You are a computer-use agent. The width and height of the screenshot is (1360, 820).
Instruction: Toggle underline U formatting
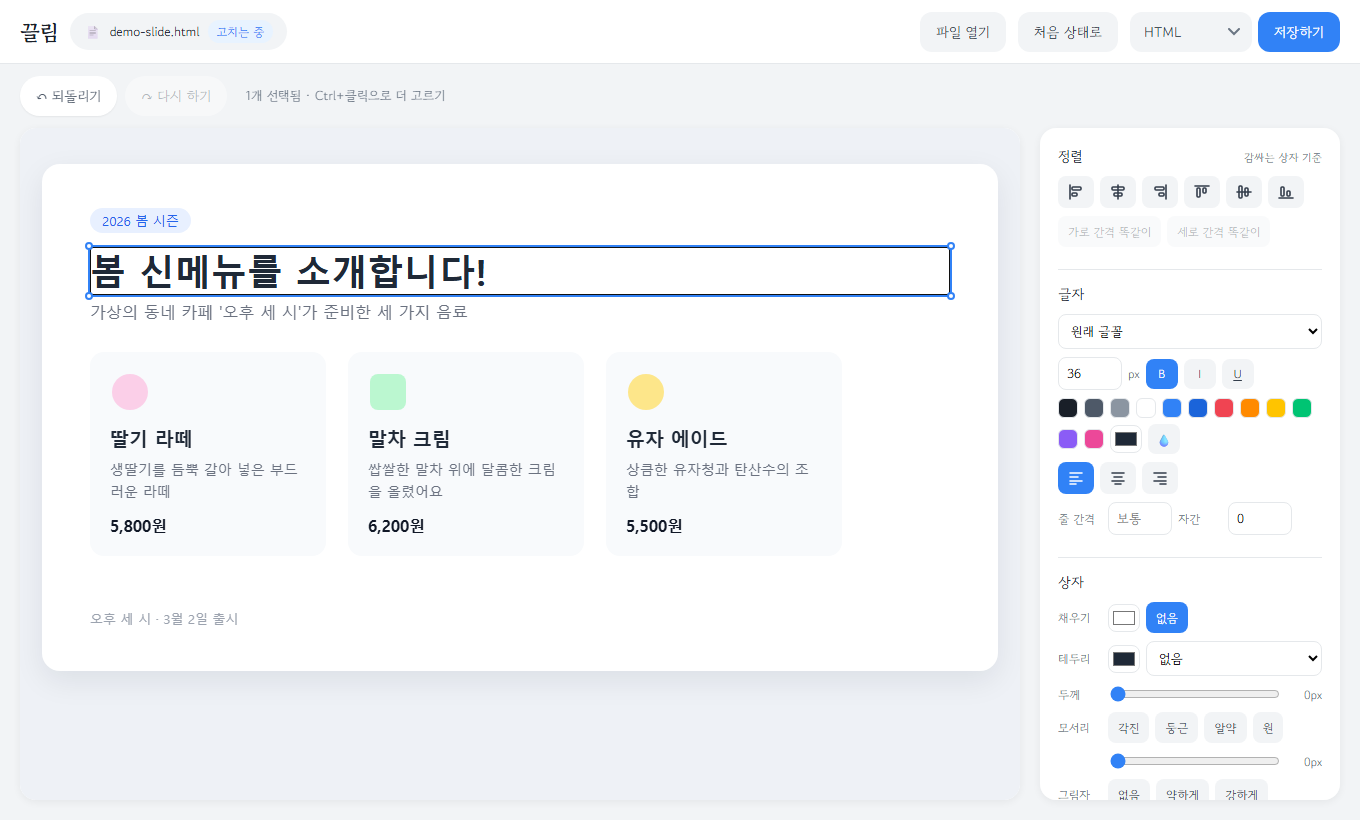[x=1238, y=374]
